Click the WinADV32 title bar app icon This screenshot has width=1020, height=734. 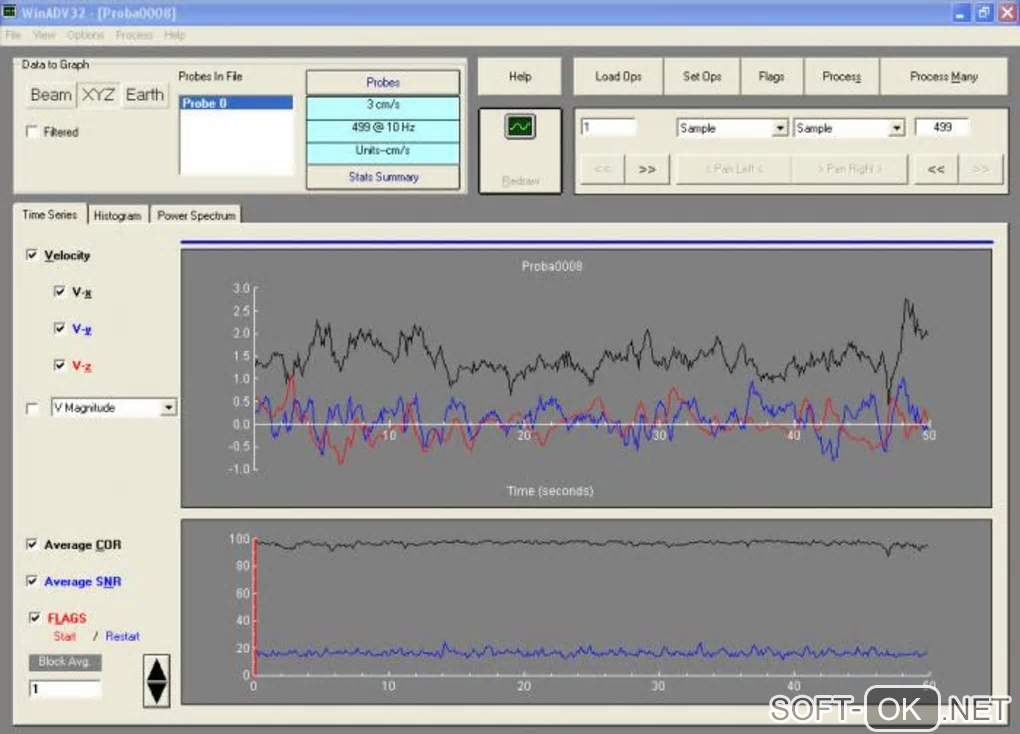tap(10, 13)
